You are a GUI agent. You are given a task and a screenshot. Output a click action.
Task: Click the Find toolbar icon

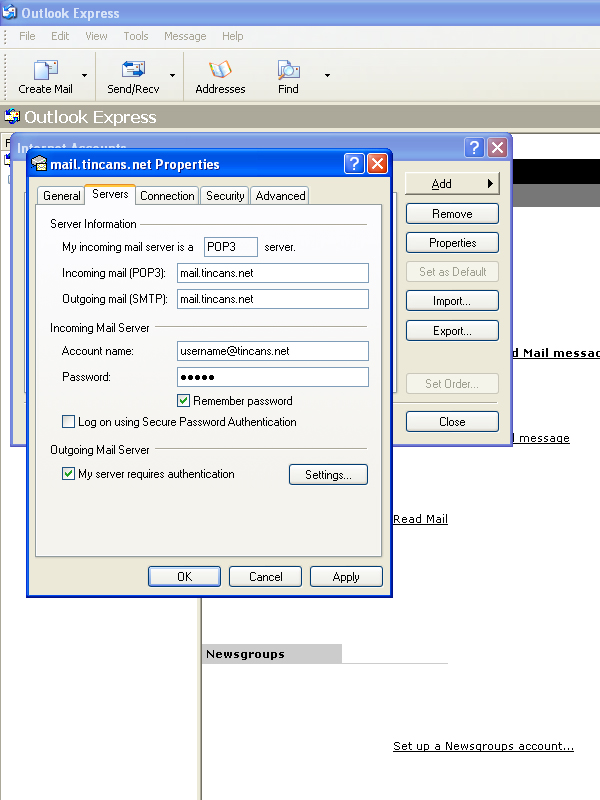tap(288, 69)
